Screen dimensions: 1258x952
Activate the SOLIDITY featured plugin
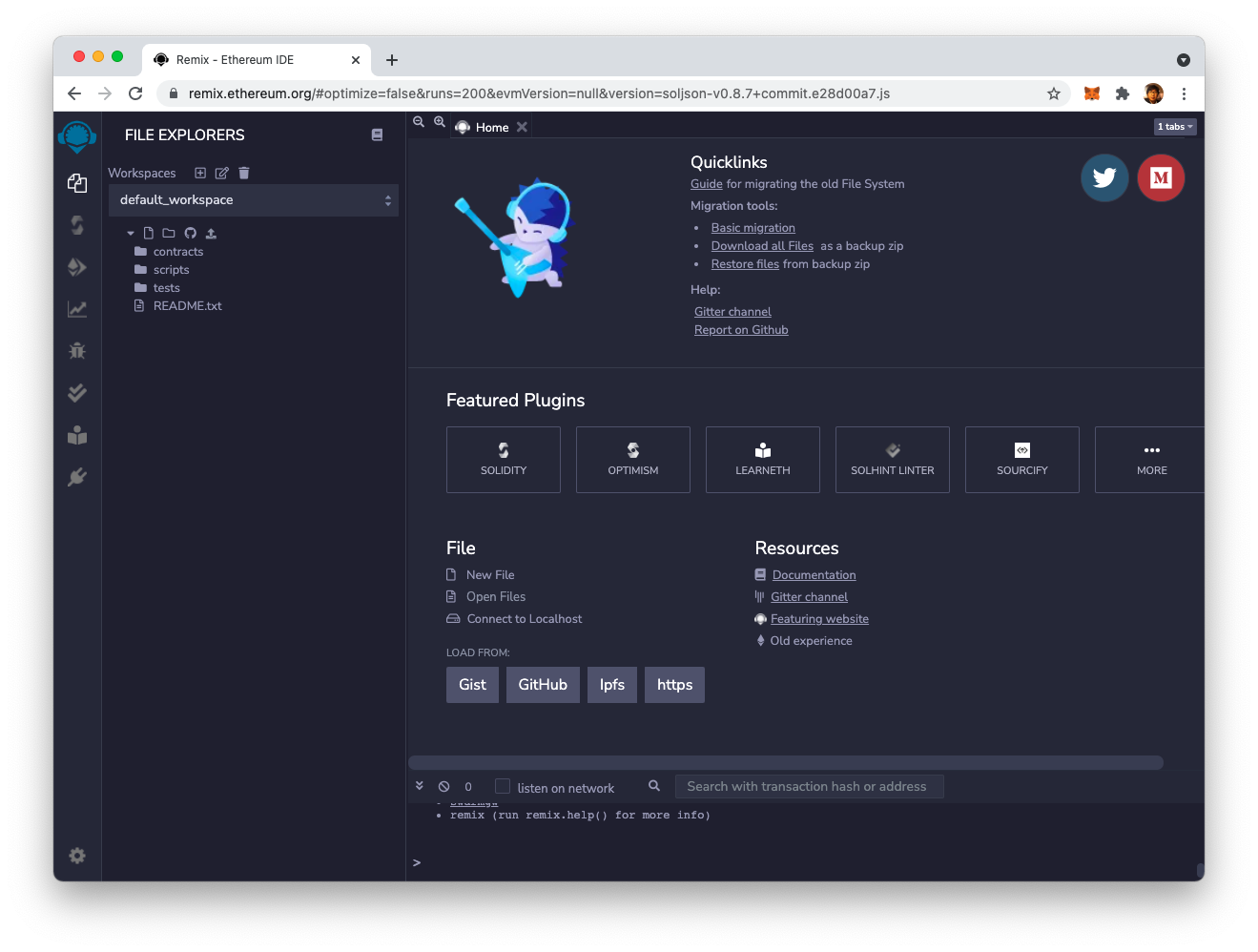(504, 460)
